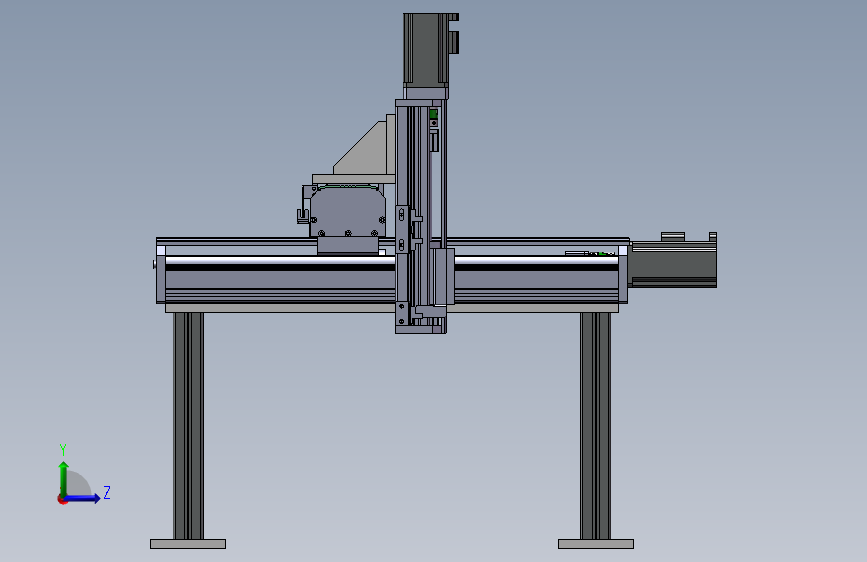
Task: Select the small green sensor on vertical axis
Action: (x=434, y=114)
